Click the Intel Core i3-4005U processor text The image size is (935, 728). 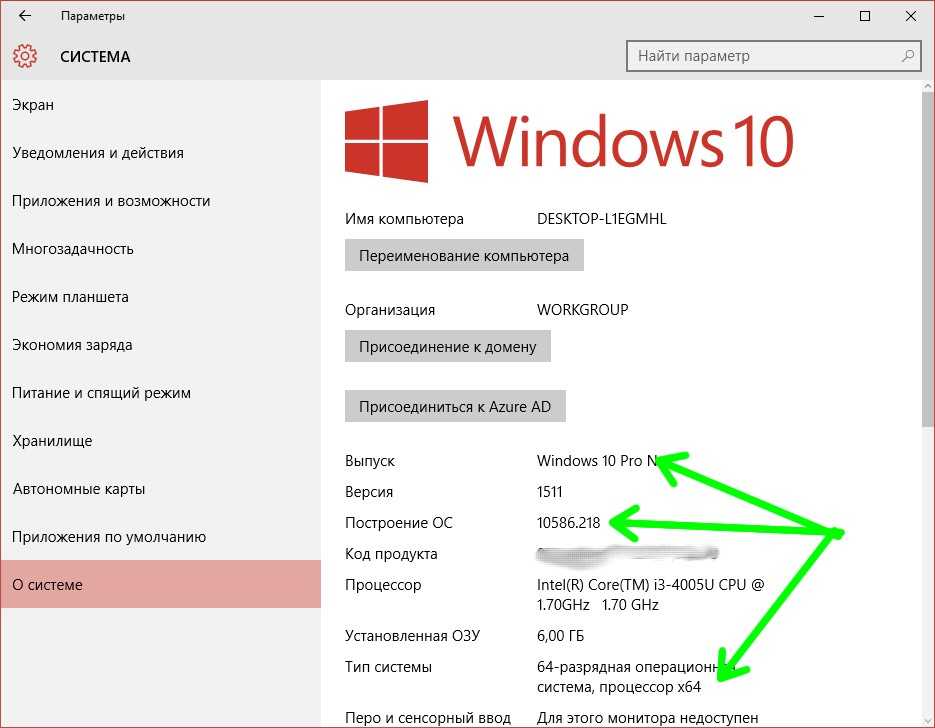650,594
